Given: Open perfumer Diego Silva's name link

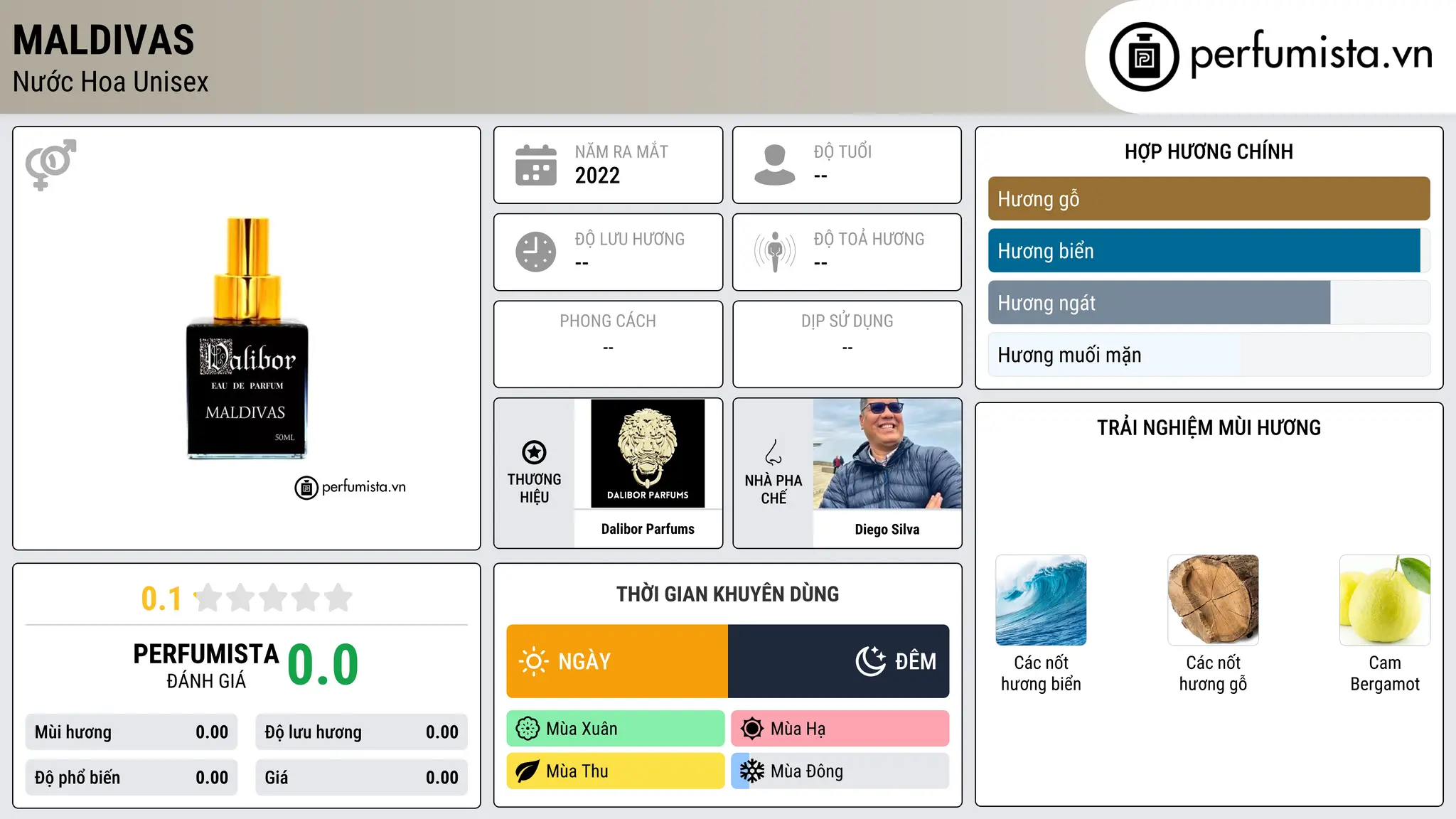Looking at the screenshot, I should click(887, 530).
